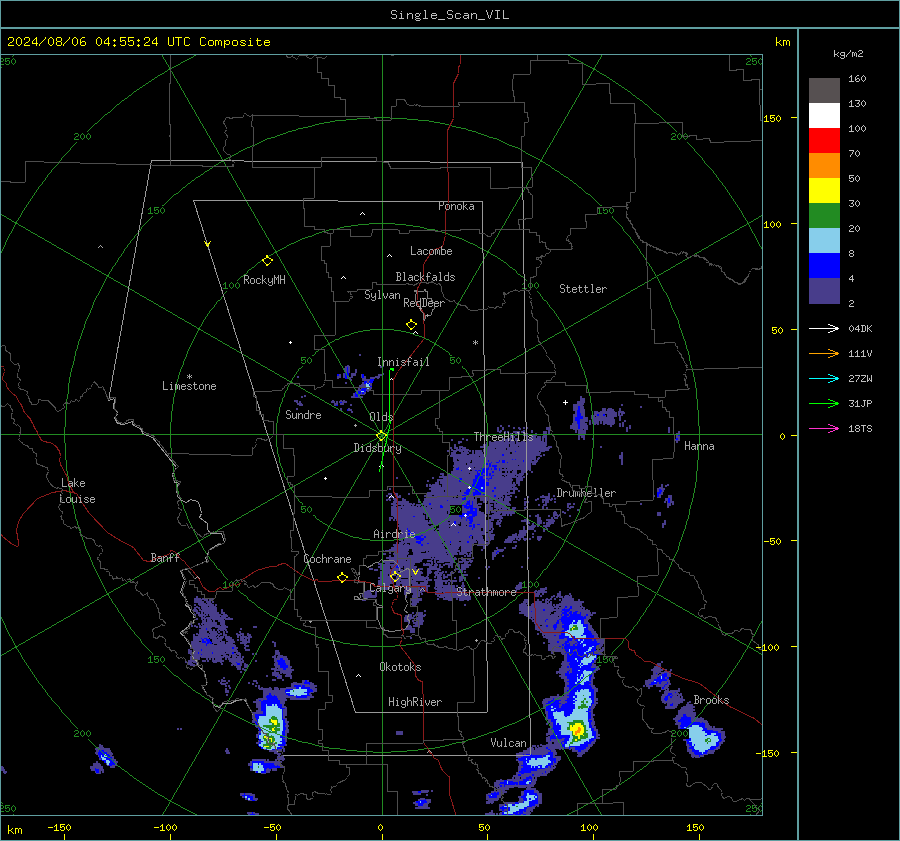Click the Didsbury town label
This screenshot has width=900, height=841.
tap(377, 448)
